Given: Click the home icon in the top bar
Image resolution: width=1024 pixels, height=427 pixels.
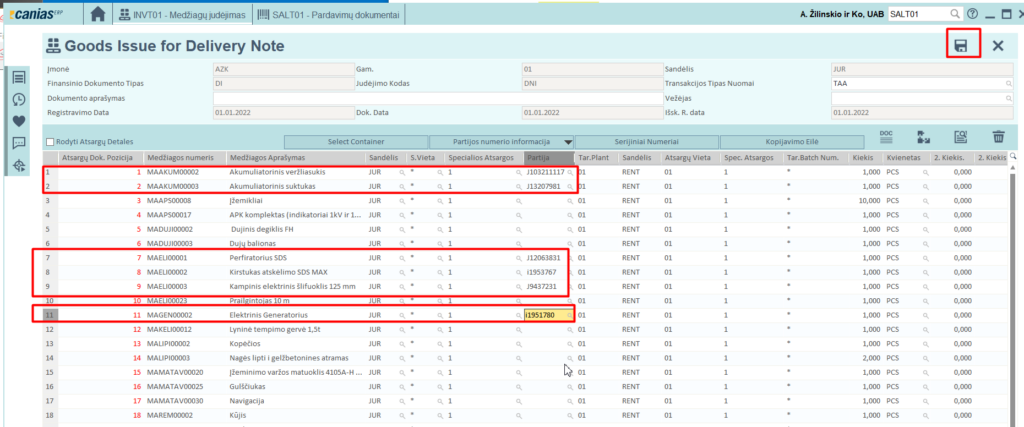Looking at the screenshot, I should (x=98, y=14).
